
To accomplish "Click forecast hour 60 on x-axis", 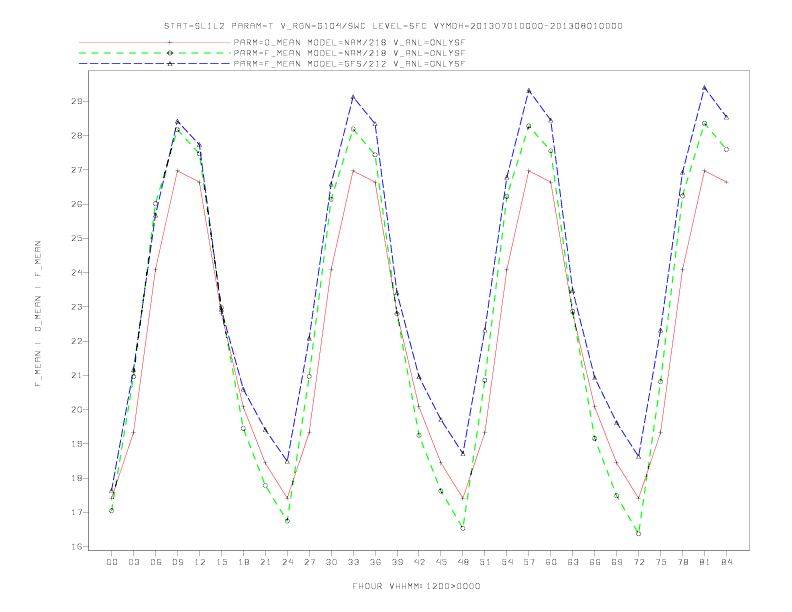I will (551, 562).
